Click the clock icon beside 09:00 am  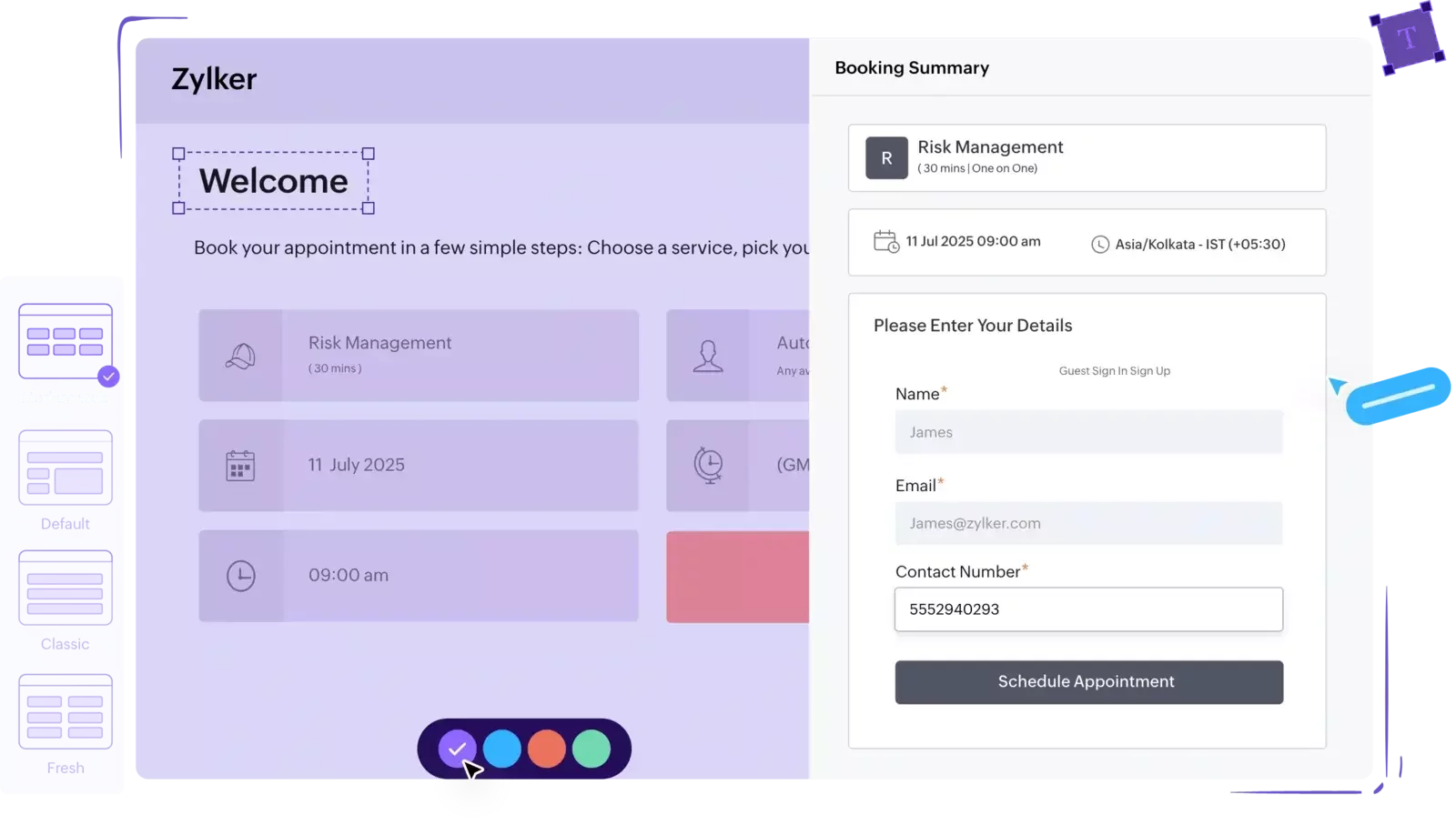tap(240, 576)
